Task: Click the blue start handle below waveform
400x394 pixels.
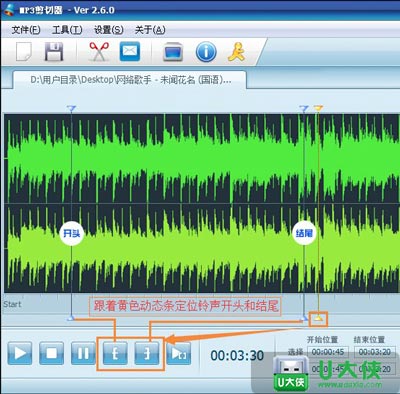Action: tap(70, 318)
